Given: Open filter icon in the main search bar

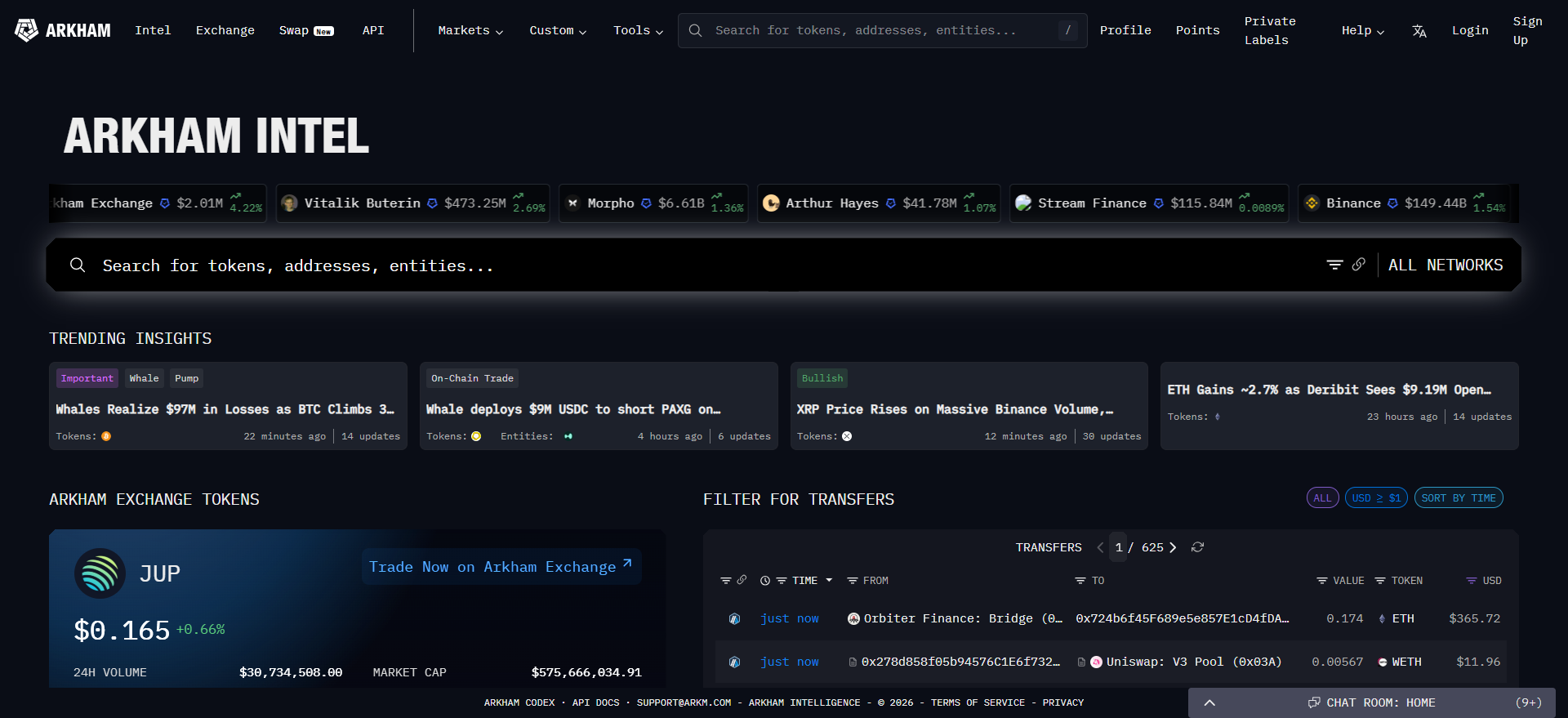Looking at the screenshot, I should [1334, 265].
